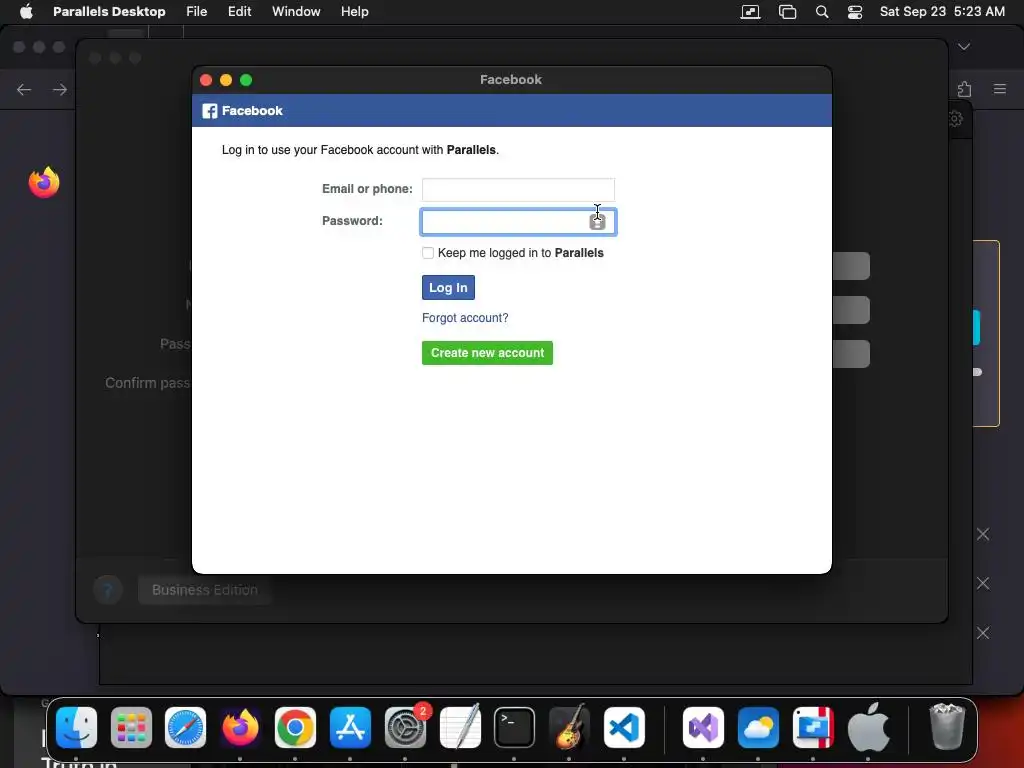Screen dimensions: 1024x768
Task: Open Parallels Desktop from the Dock
Action: coord(813,728)
